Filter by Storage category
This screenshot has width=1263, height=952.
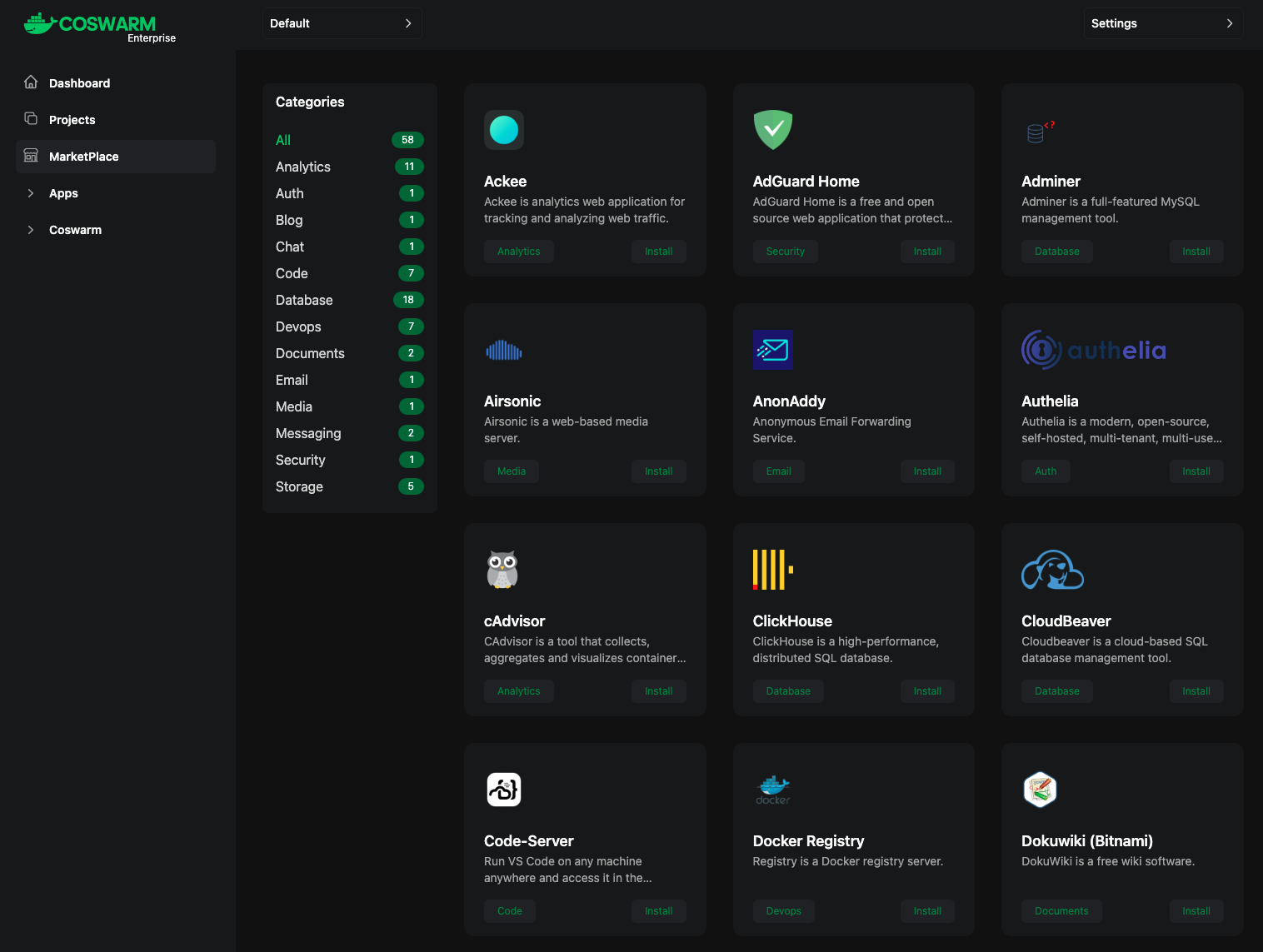click(350, 486)
